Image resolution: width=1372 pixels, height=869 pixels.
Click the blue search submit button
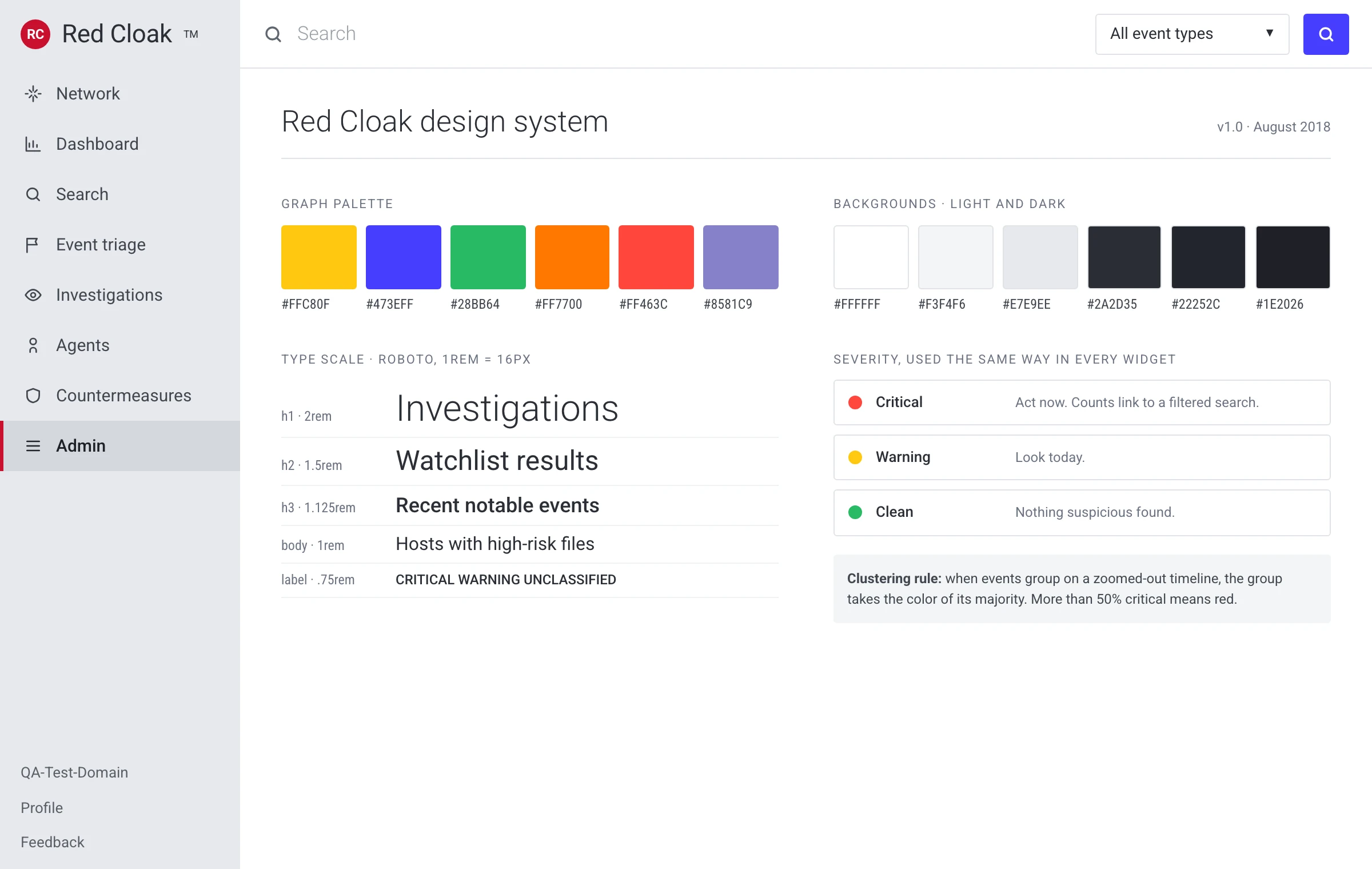click(x=1326, y=34)
